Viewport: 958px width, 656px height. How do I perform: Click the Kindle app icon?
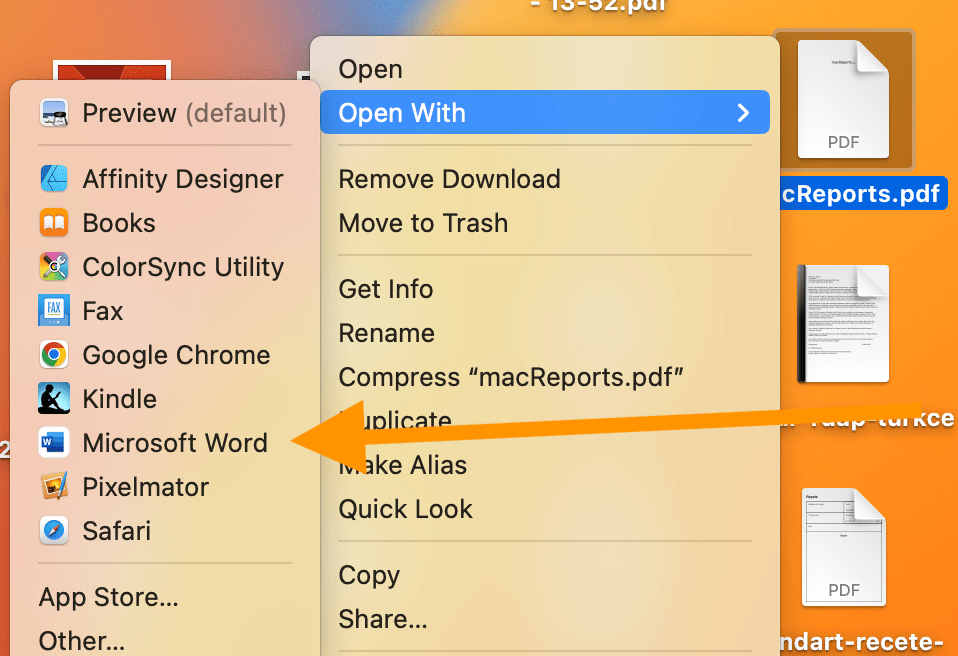tap(53, 400)
